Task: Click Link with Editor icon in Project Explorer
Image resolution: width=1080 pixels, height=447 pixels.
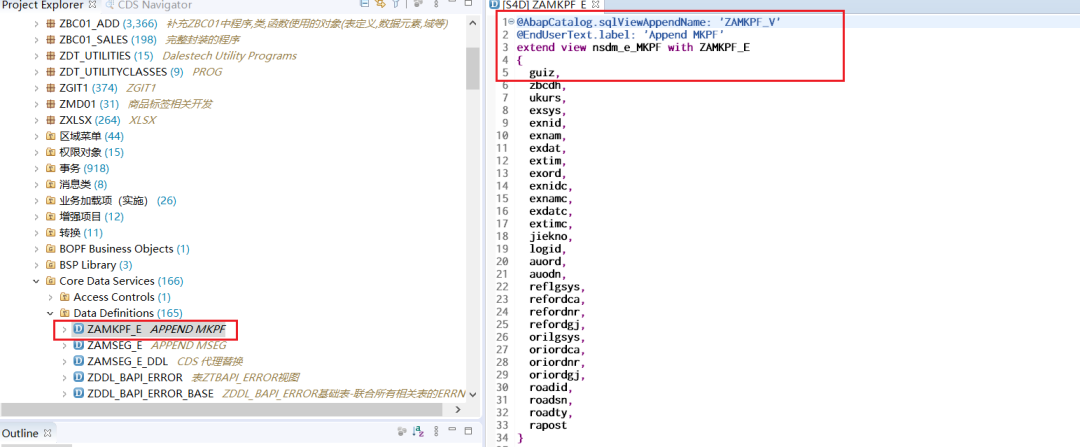Action: point(380,4)
